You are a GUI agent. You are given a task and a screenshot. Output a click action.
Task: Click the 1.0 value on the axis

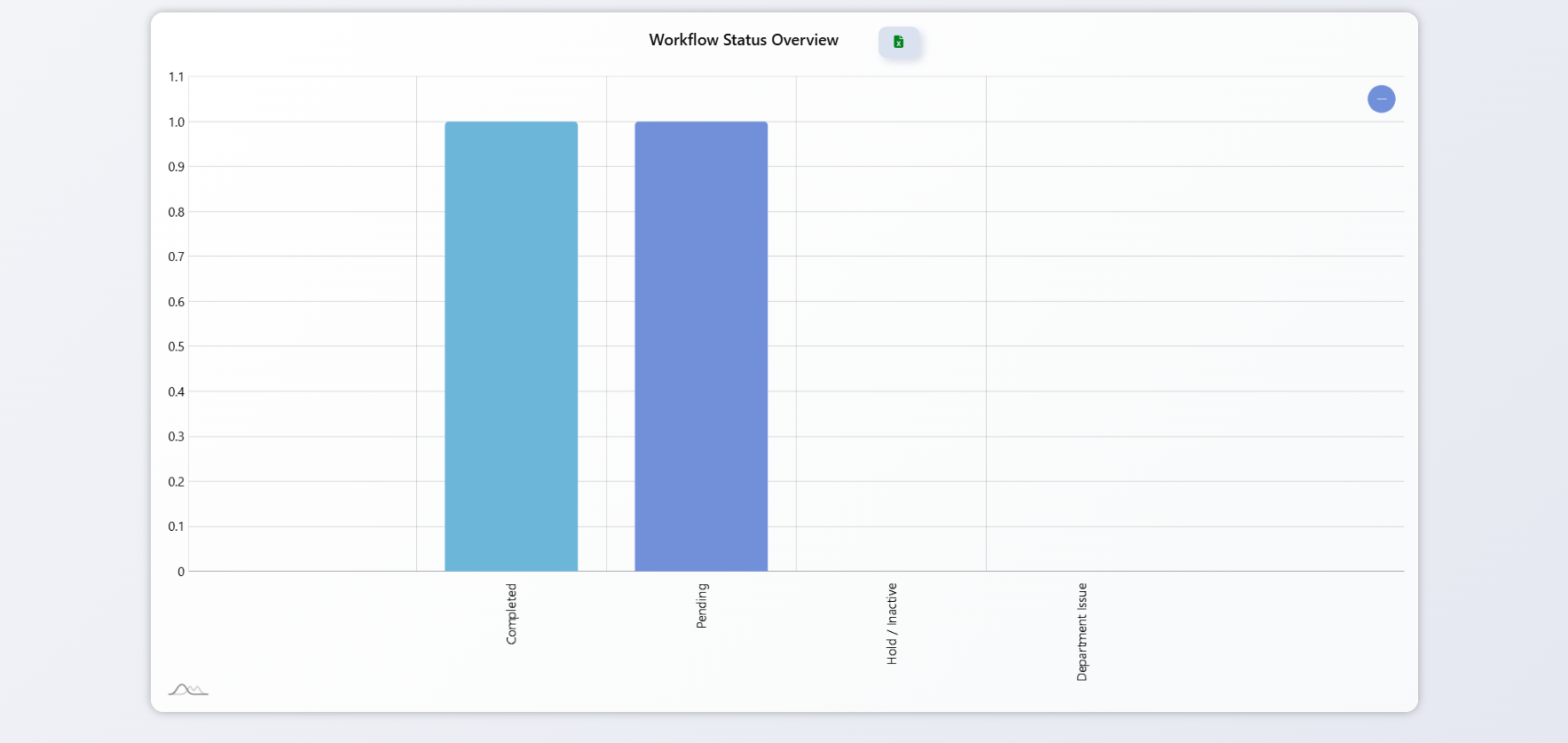coord(177,123)
